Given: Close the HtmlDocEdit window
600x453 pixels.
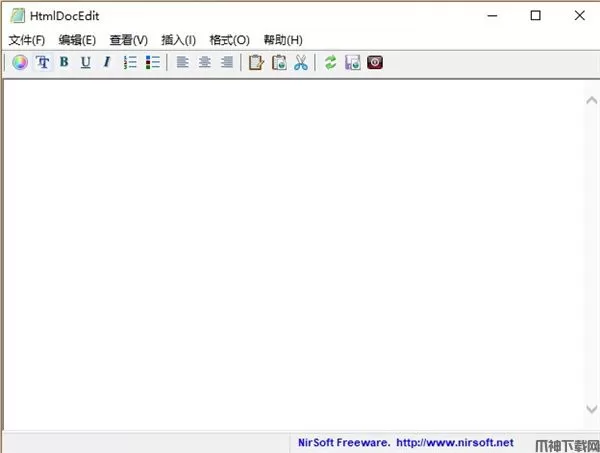Looking at the screenshot, I should 580,16.
